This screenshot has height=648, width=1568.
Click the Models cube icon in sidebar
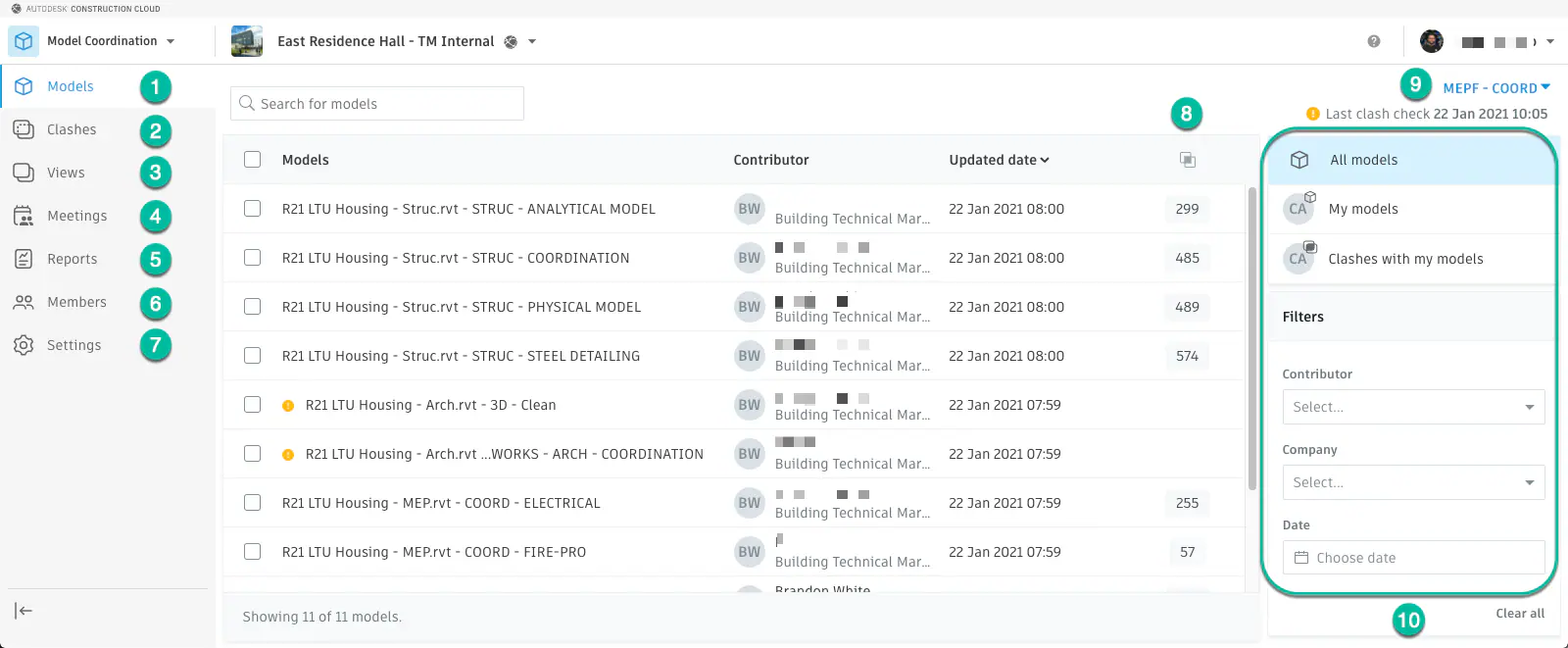pyautogui.click(x=24, y=86)
